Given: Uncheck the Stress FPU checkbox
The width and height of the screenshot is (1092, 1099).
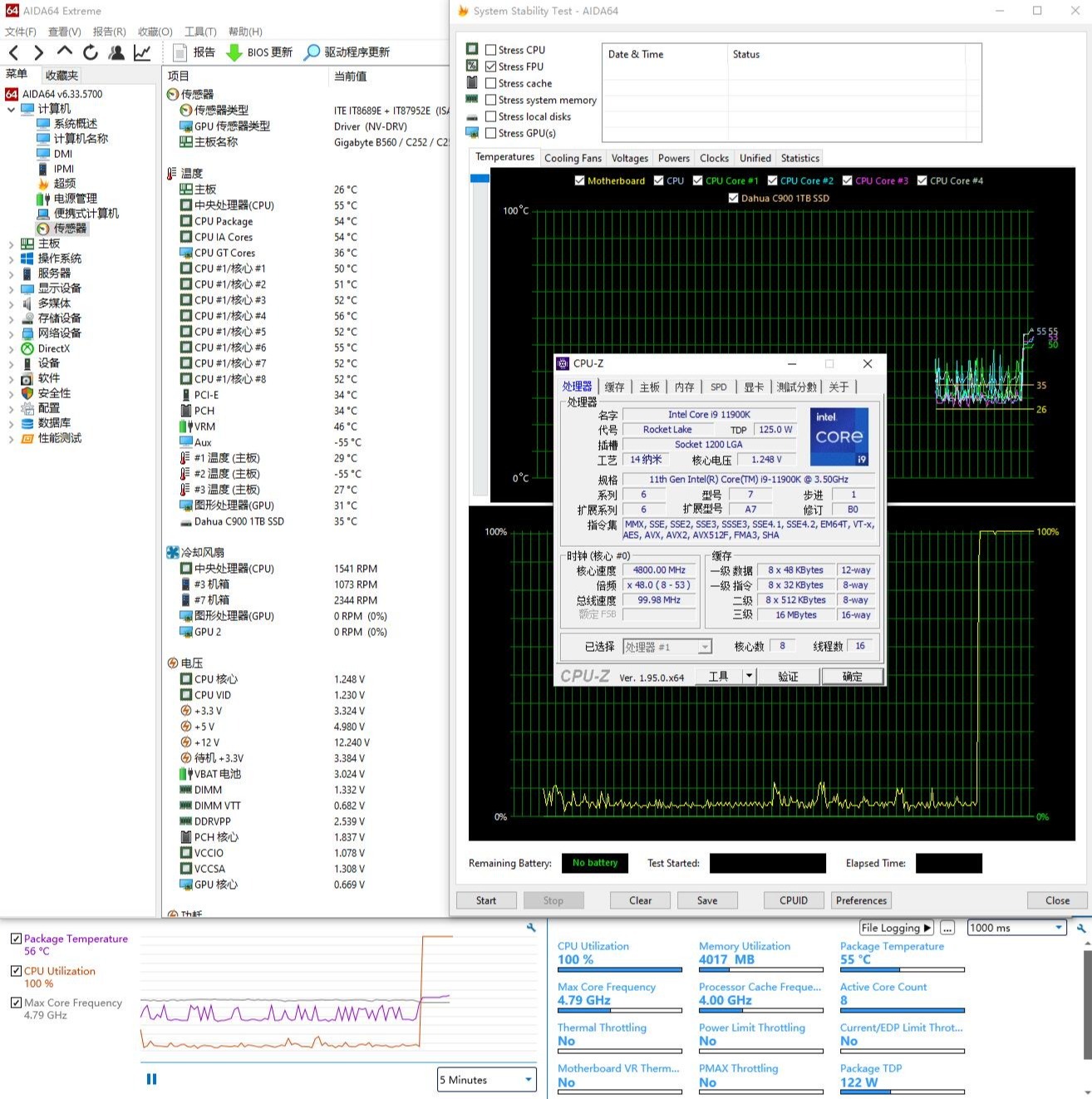Looking at the screenshot, I should 491,67.
